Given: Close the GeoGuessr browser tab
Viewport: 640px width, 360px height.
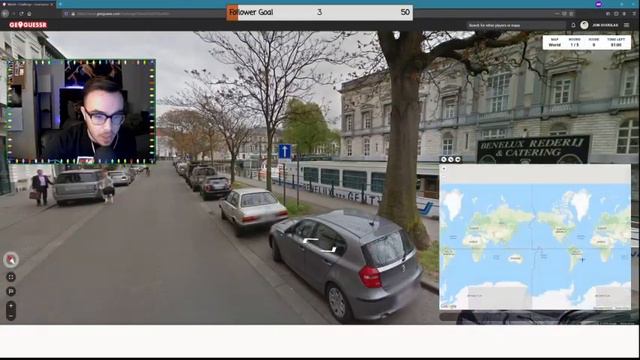Looking at the screenshot, I should click(x=52, y=4).
